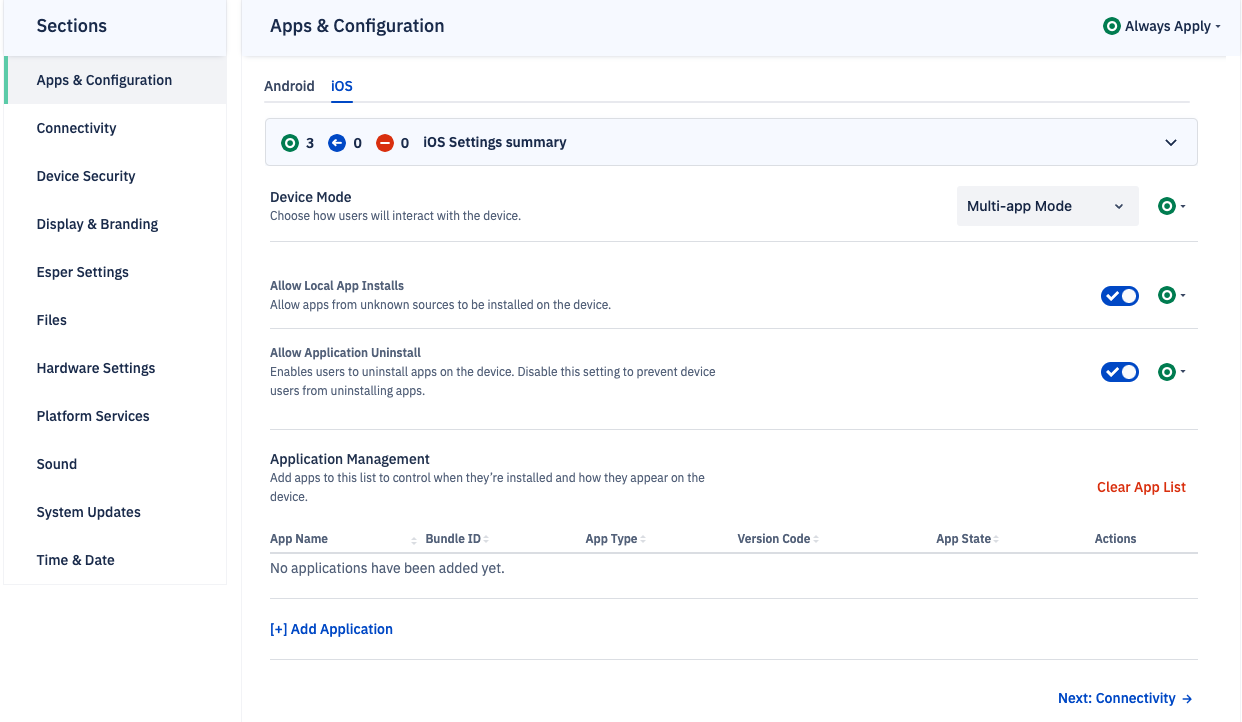This screenshot has height=722, width=1242.
Task: Open apply-state menu for Allow Local App Installs
Action: coord(1171,295)
